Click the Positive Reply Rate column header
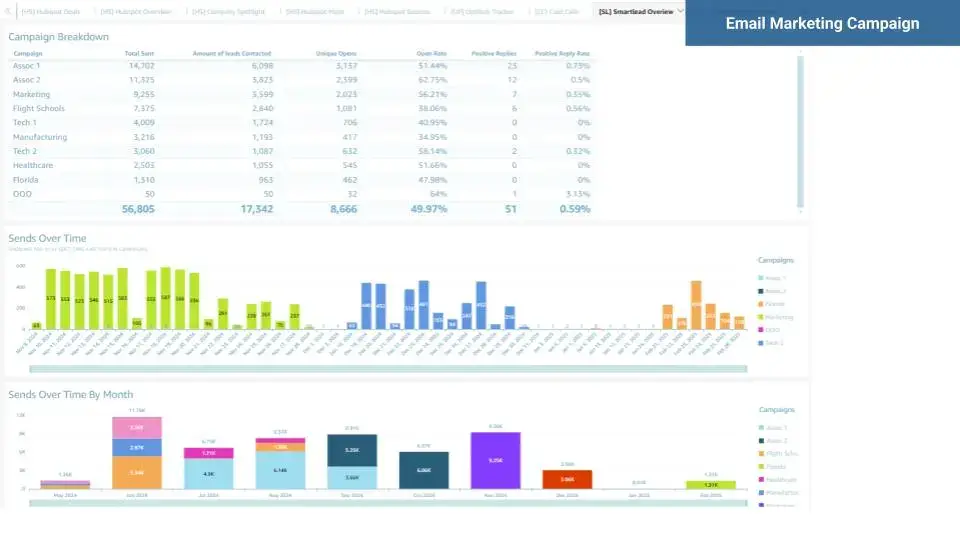 pyautogui.click(x=561, y=52)
